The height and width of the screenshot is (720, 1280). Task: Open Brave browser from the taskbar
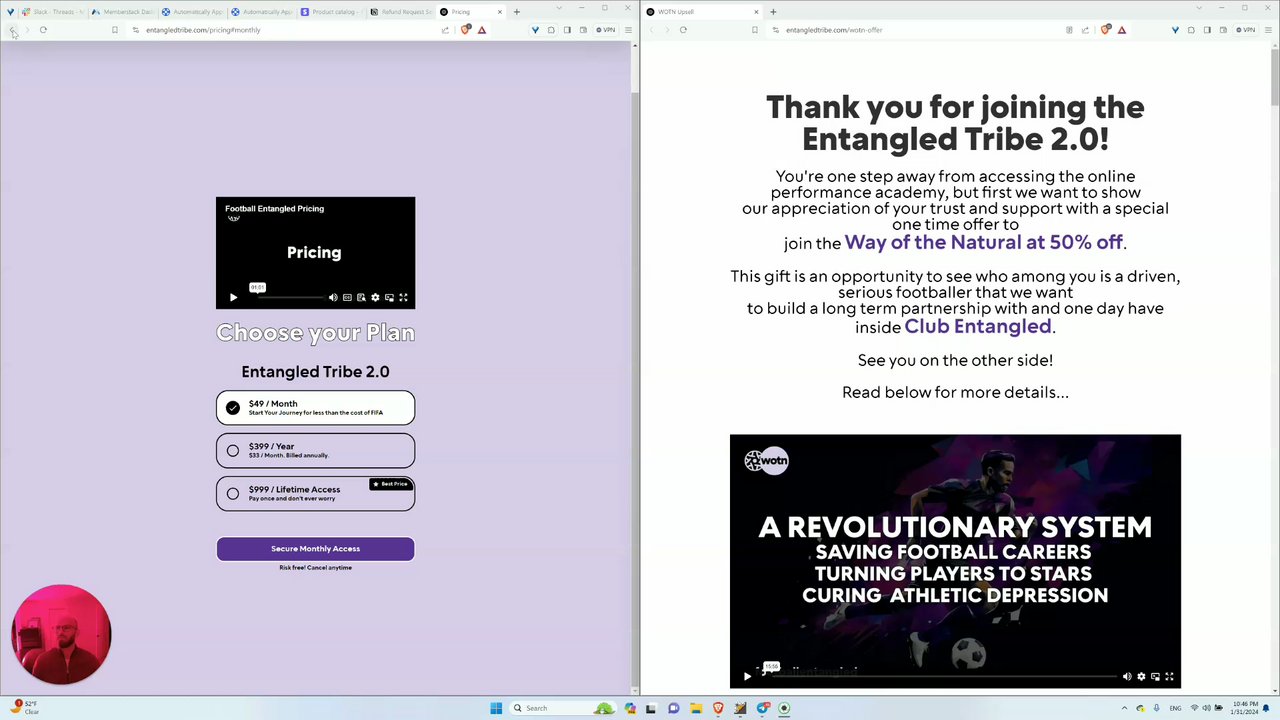point(718,708)
